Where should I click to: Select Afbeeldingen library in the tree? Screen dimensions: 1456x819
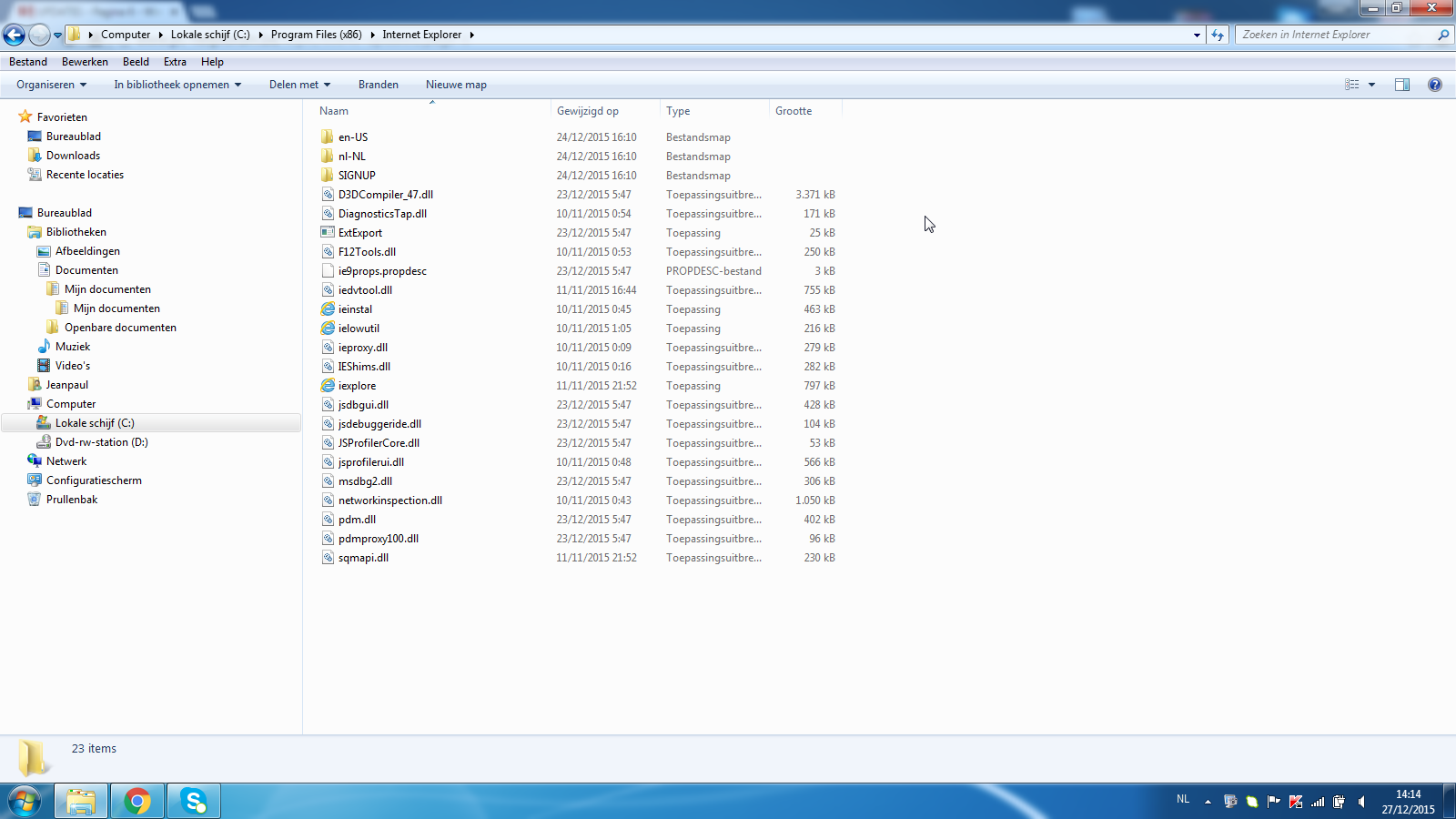click(x=87, y=251)
